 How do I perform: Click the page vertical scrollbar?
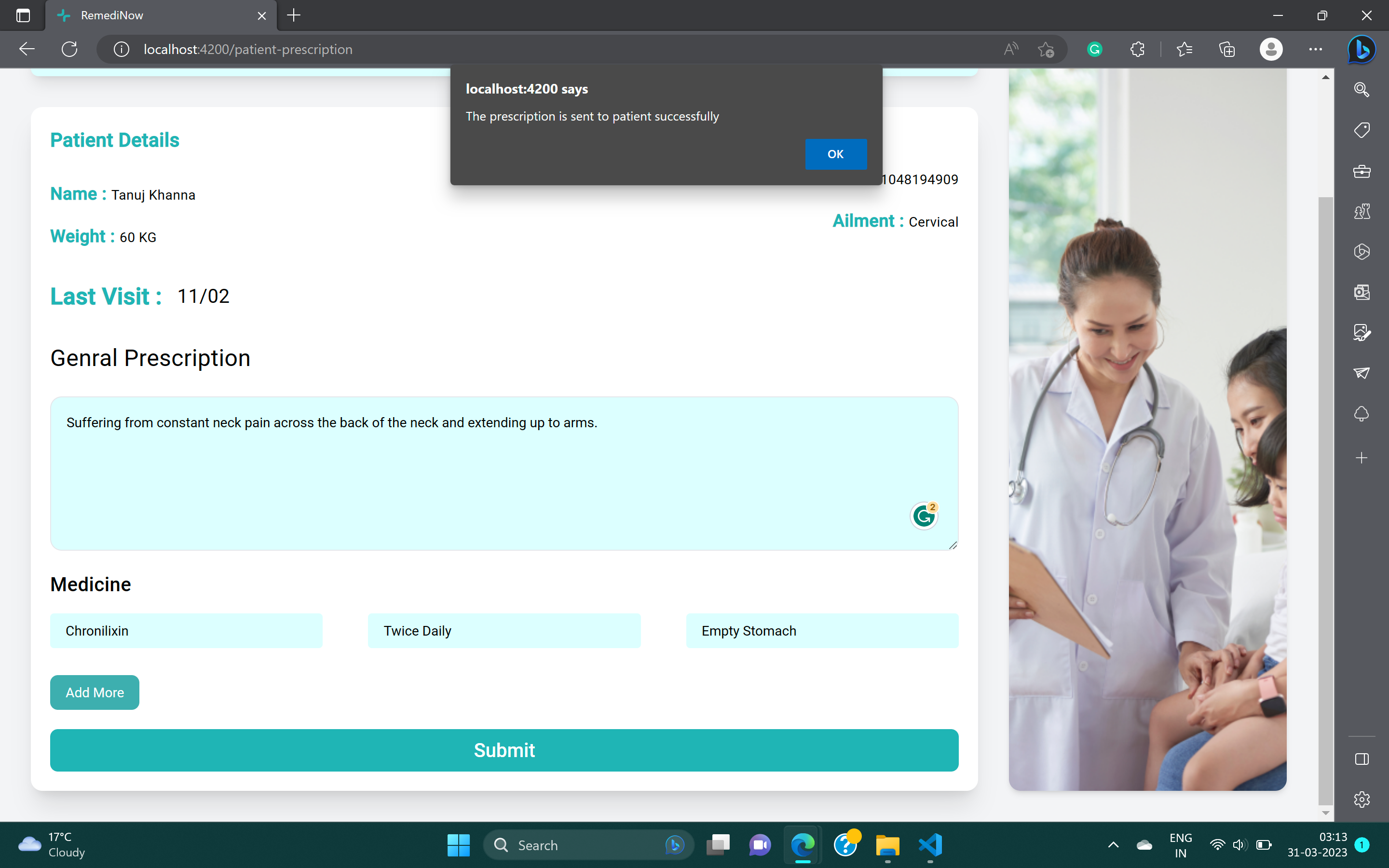1325,500
